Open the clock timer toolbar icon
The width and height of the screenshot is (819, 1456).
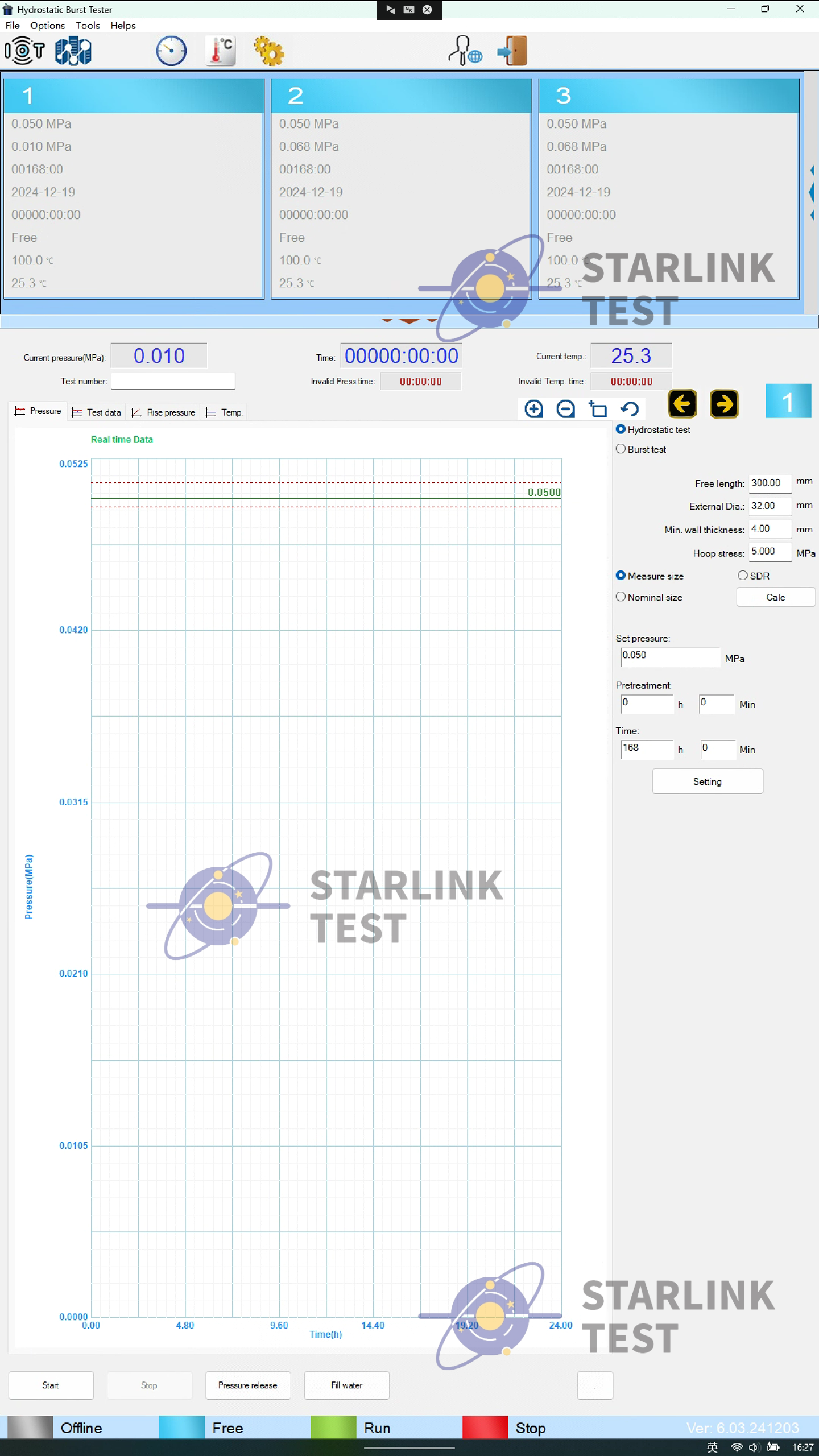[x=171, y=51]
